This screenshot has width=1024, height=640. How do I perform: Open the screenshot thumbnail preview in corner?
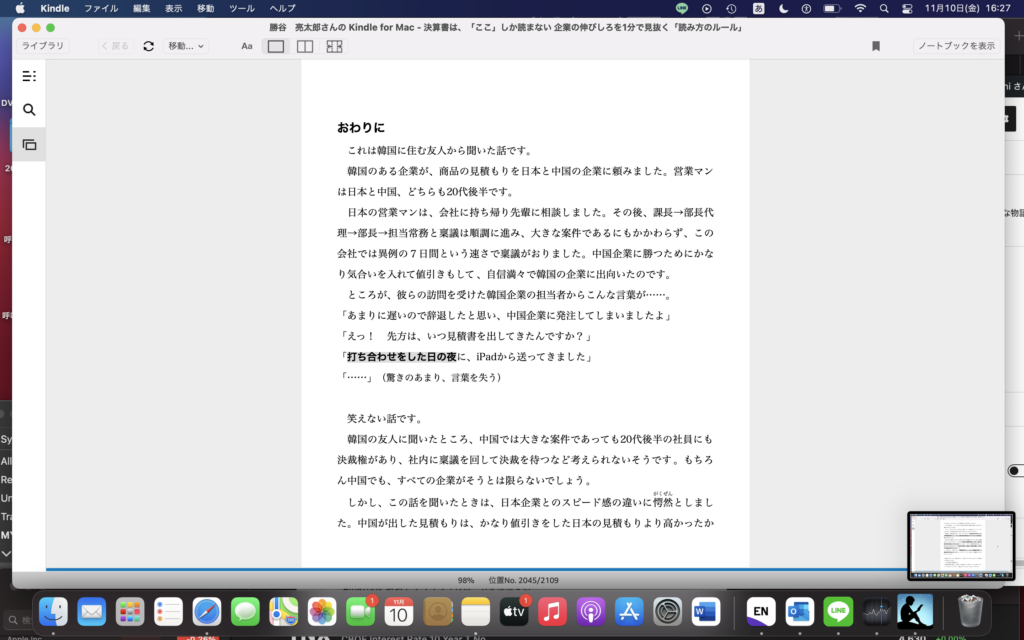click(x=960, y=546)
